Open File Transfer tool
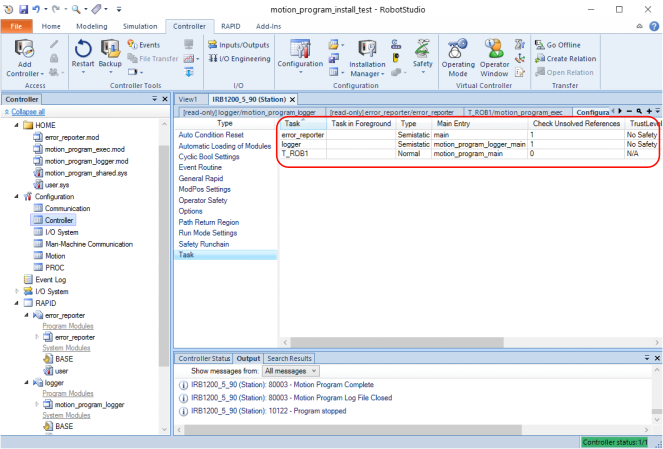 (x=153, y=58)
